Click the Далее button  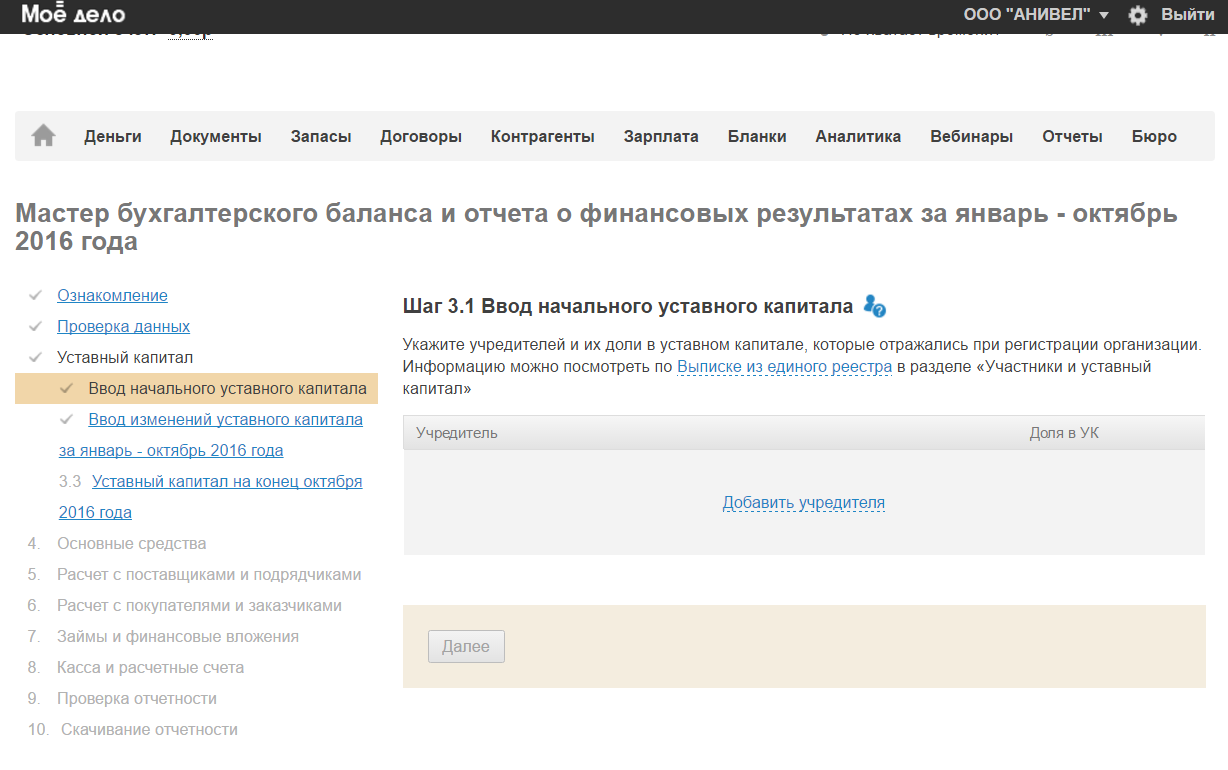pyautogui.click(x=466, y=646)
